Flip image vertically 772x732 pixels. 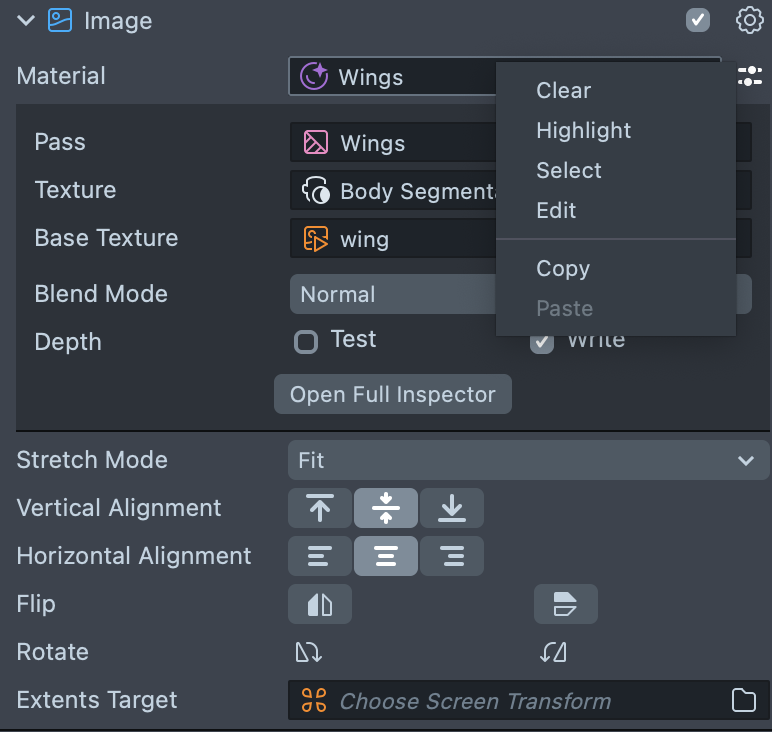[565, 604]
